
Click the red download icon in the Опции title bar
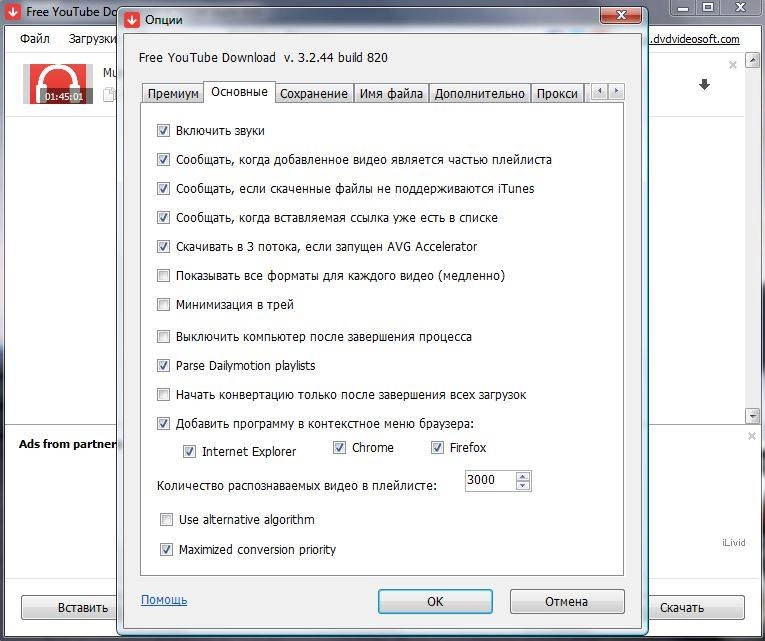131,20
